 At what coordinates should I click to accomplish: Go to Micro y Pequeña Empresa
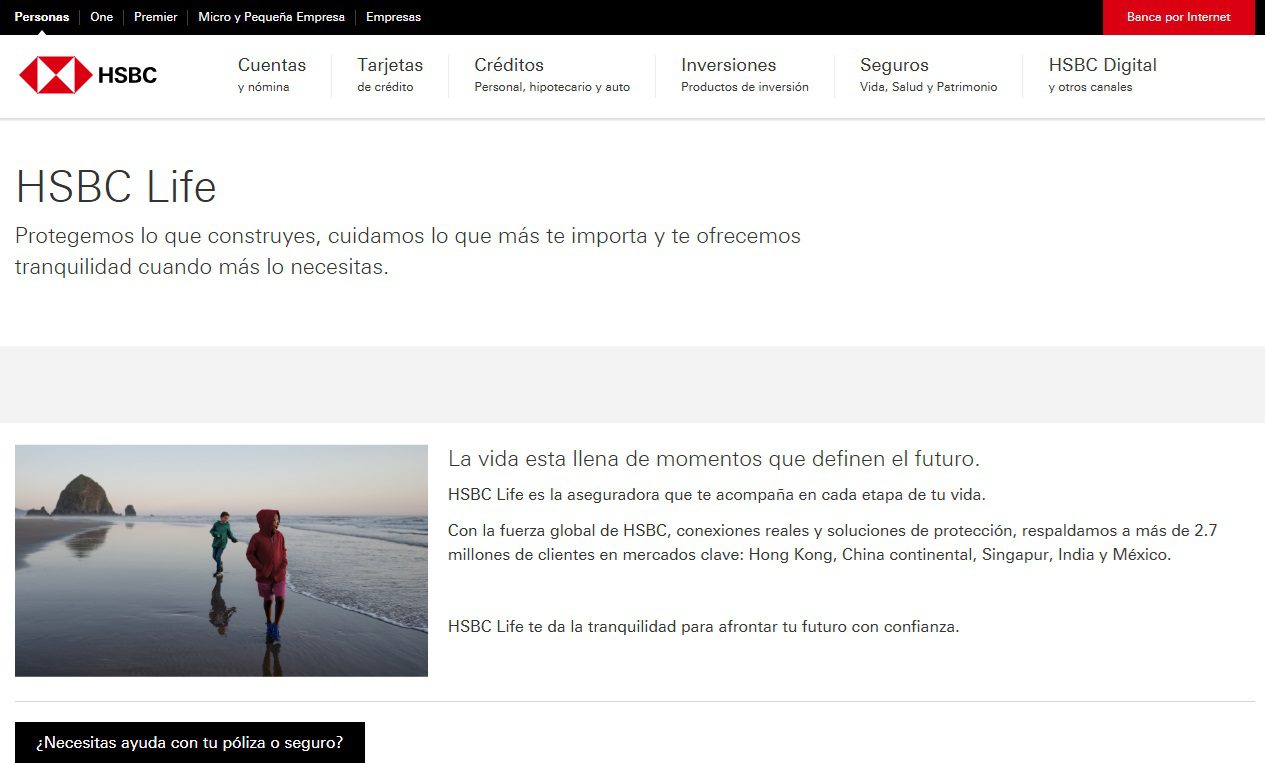tap(271, 17)
